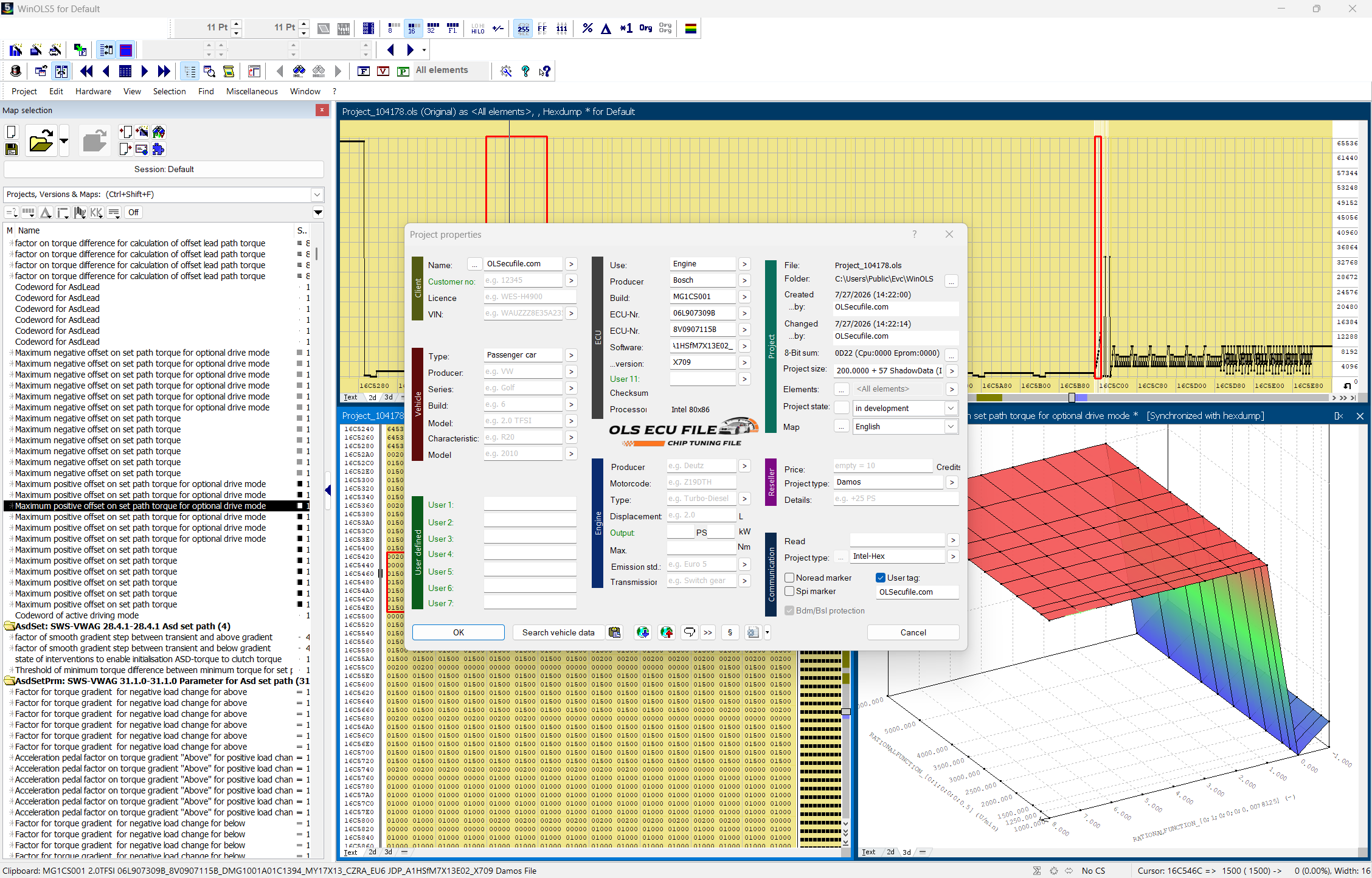Viewport: 1372px width, 878px height.
Task: Open the Project menu
Action: 24,91
